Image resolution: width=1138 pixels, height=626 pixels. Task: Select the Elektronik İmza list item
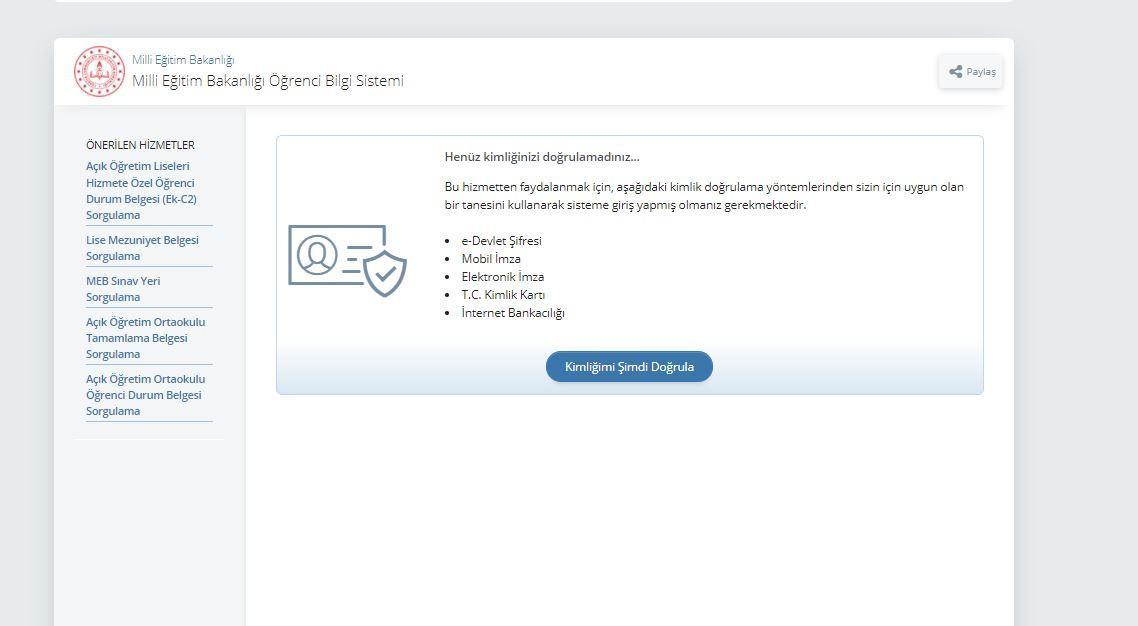click(502, 277)
